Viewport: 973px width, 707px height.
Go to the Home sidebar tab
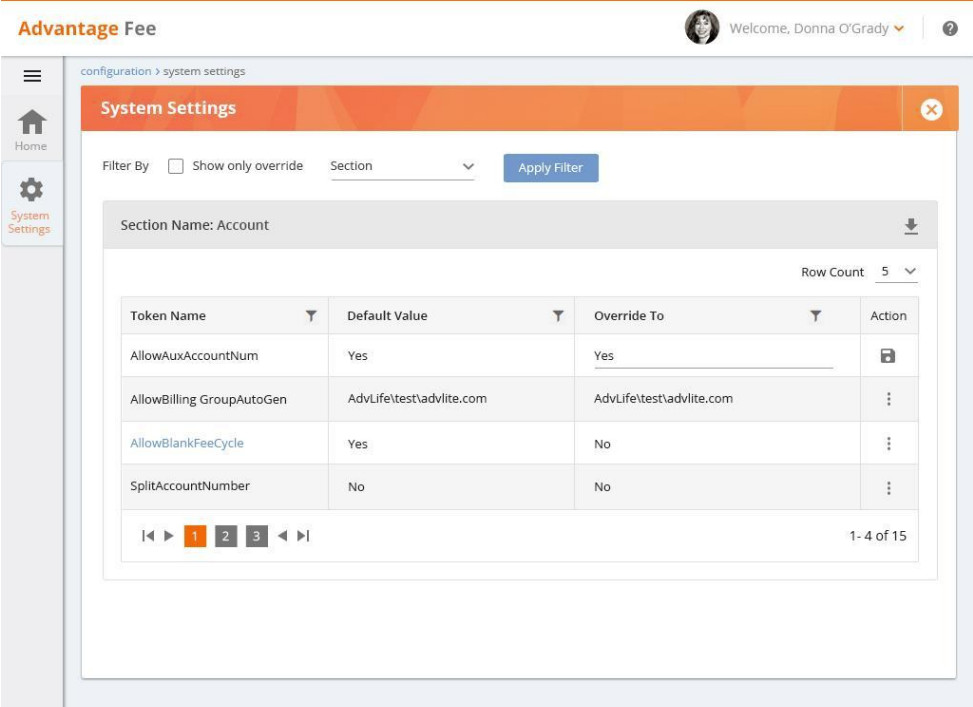coord(31,130)
